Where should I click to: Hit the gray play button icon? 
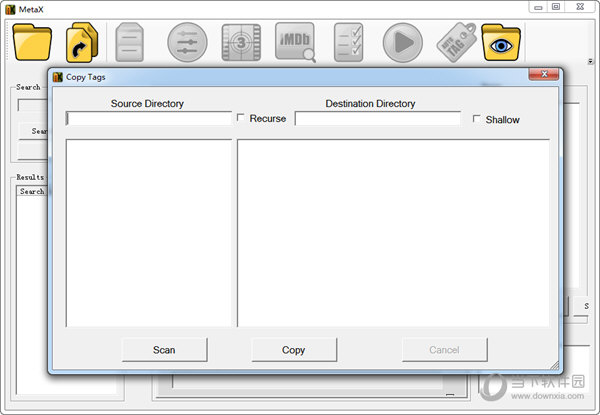tap(403, 42)
